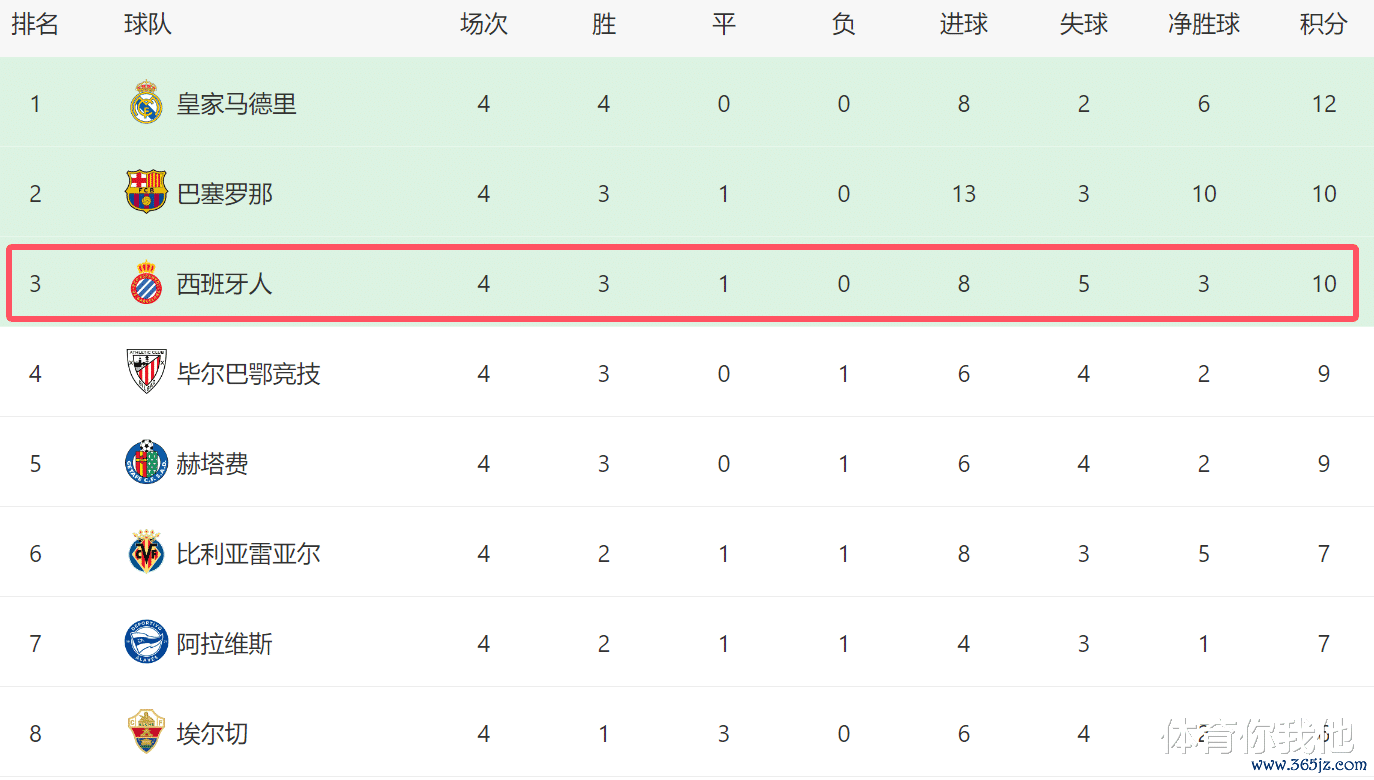This screenshot has height=780, width=1374.
Task: Click the Villarreal club crest
Action: tap(146, 553)
